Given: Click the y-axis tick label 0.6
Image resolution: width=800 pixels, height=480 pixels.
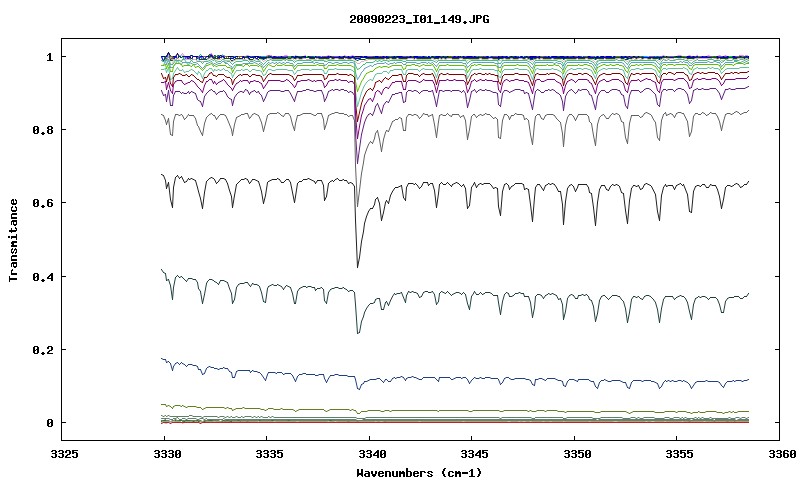Looking at the screenshot, I should tap(42, 203).
